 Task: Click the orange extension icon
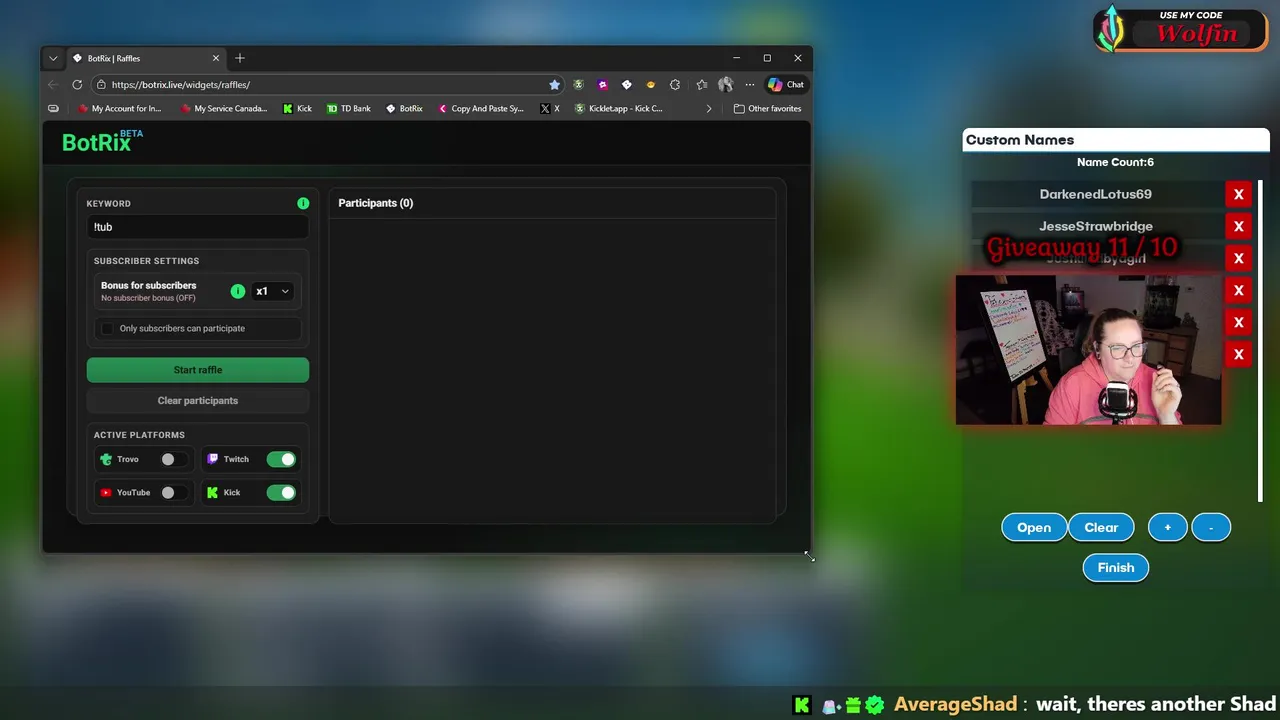(651, 84)
